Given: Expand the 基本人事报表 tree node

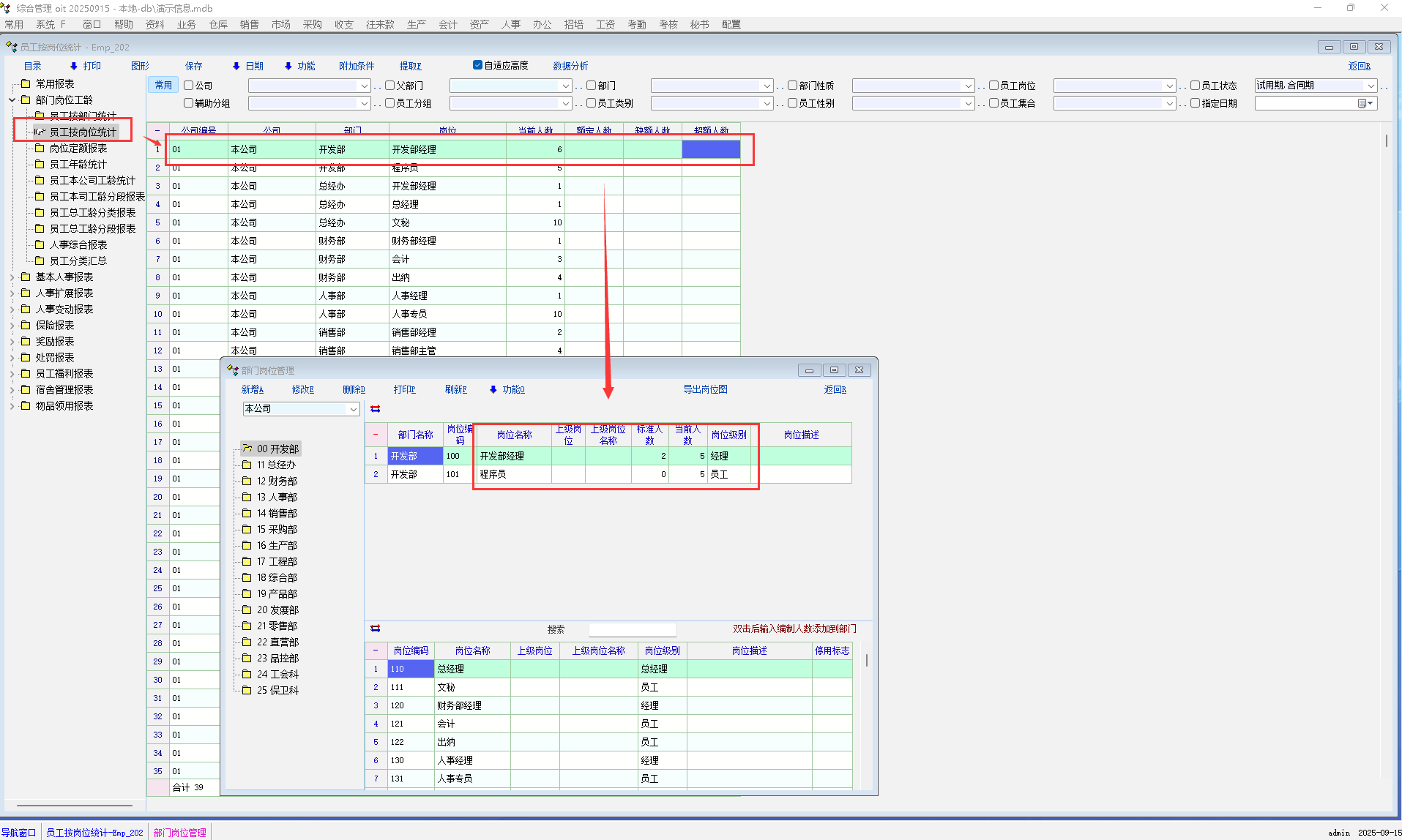Looking at the screenshot, I should click(x=12, y=277).
